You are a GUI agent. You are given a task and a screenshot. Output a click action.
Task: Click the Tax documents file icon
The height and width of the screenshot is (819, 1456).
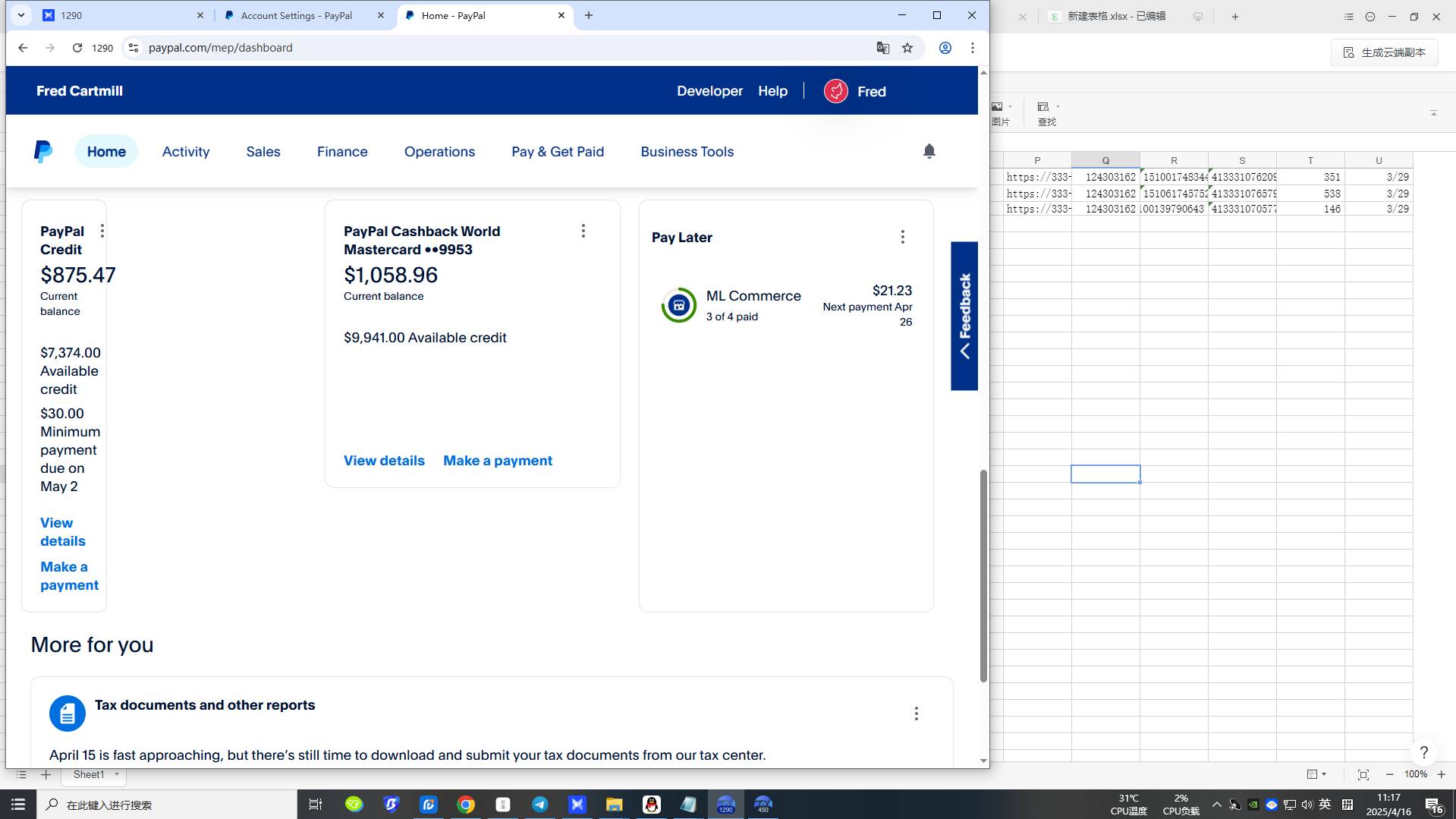(68, 713)
